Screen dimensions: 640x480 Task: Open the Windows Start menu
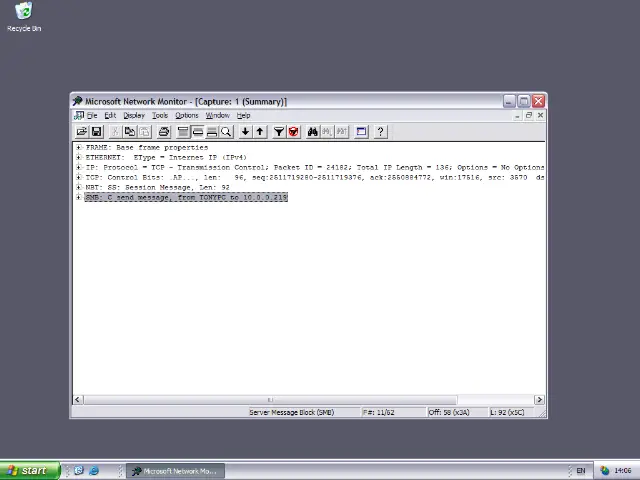pos(30,471)
